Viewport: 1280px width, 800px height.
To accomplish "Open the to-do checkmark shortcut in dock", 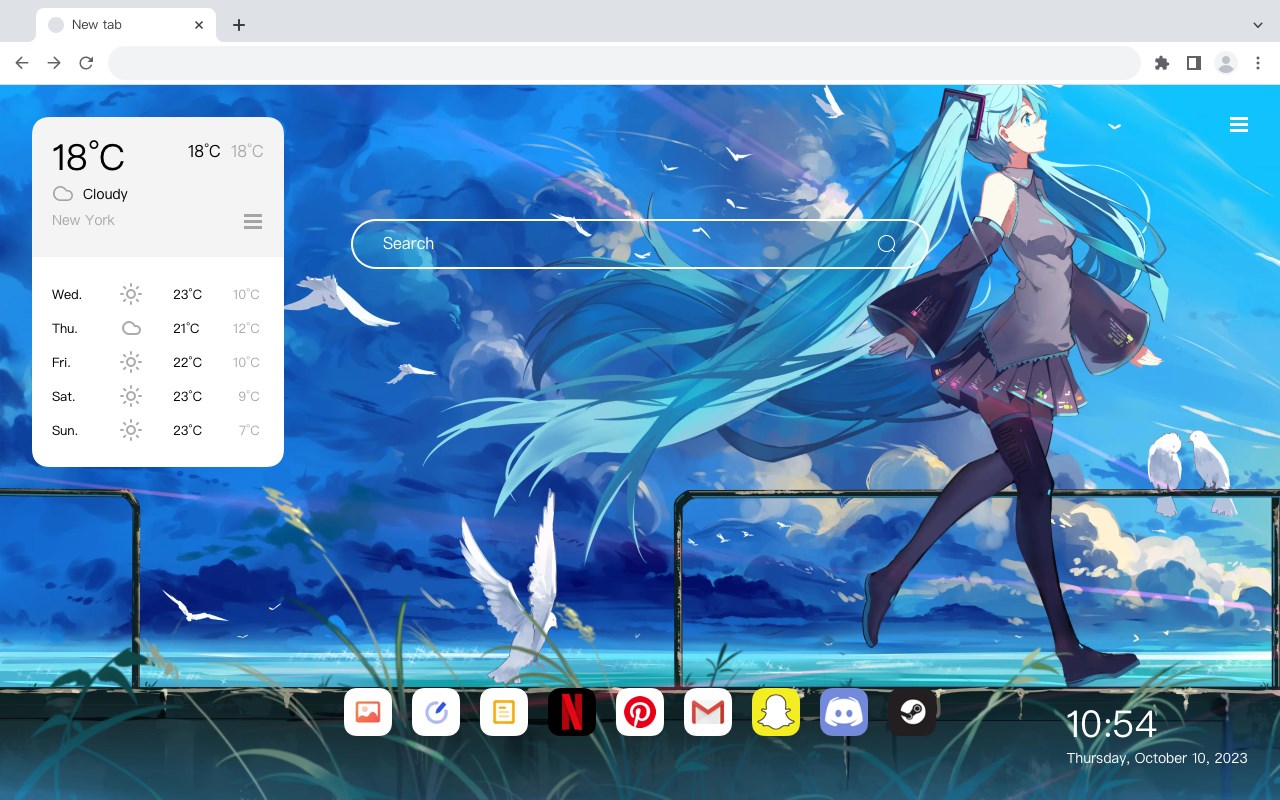I will click(436, 712).
